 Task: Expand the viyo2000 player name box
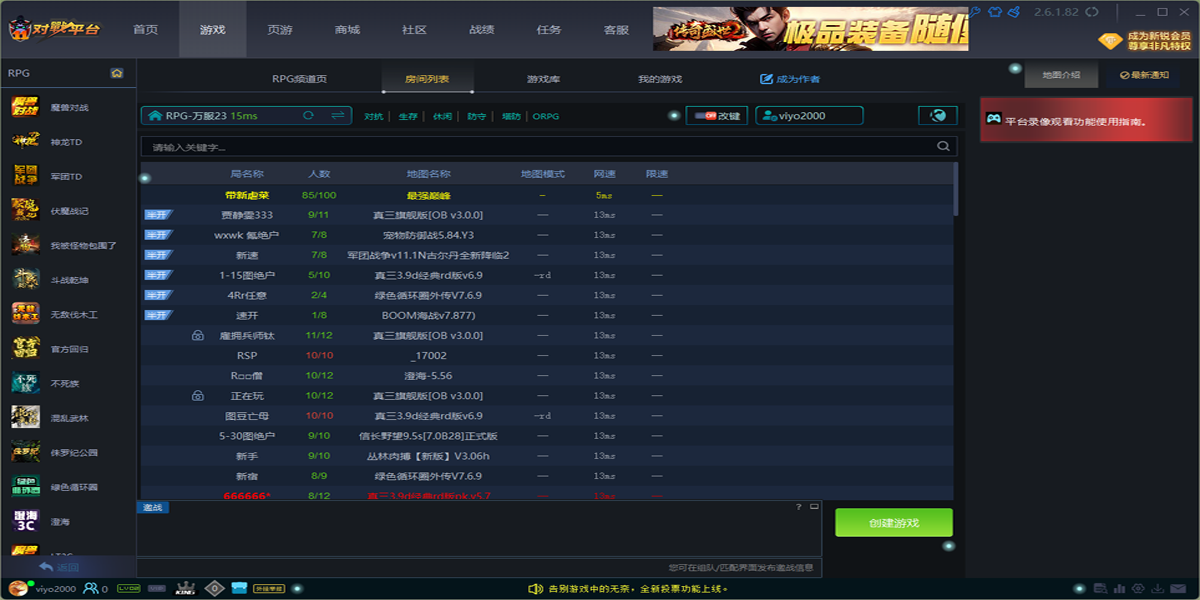pyautogui.click(x=809, y=116)
